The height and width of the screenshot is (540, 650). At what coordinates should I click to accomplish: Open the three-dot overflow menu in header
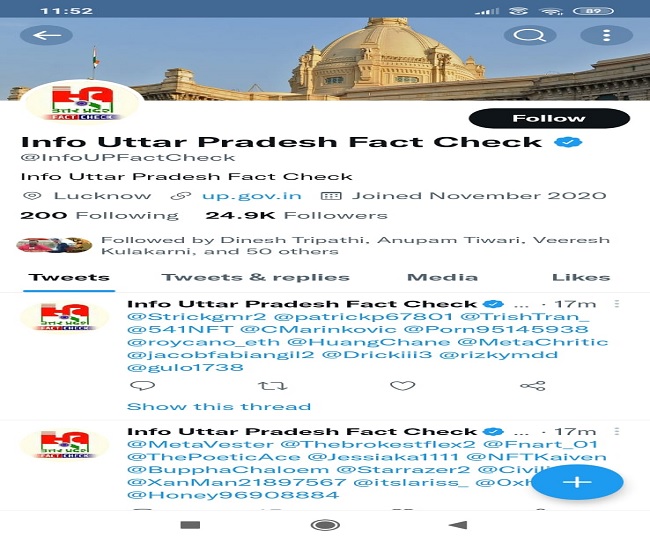(606, 35)
